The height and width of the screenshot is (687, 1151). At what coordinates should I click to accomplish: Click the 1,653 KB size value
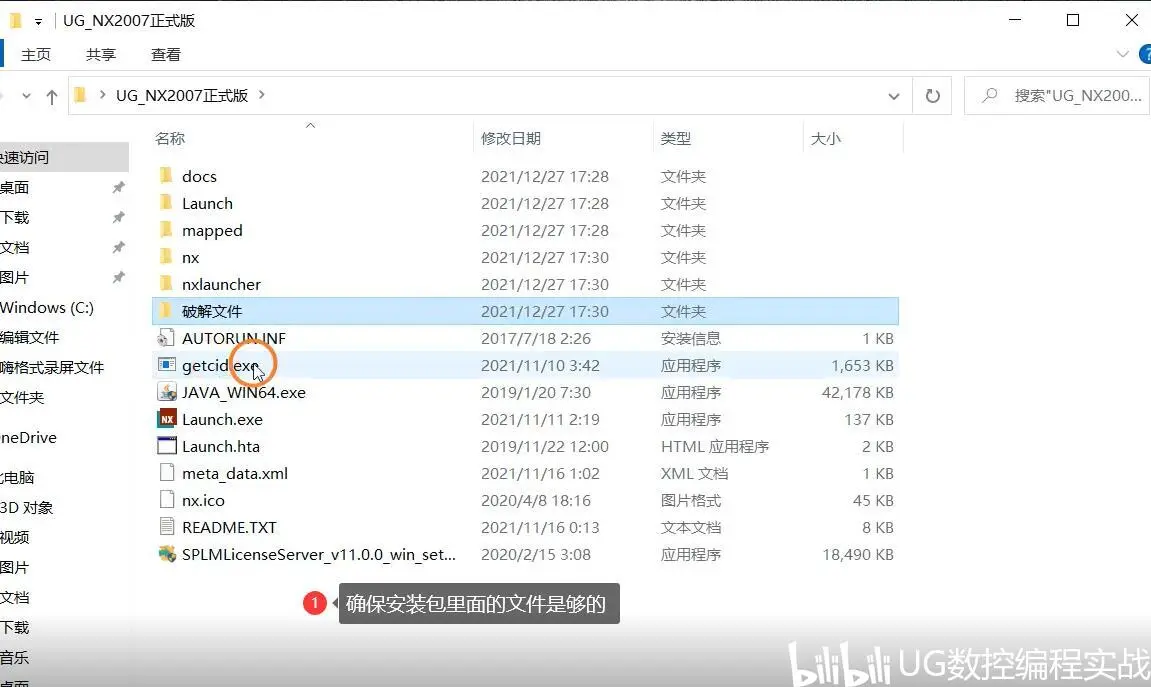[x=862, y=366]
